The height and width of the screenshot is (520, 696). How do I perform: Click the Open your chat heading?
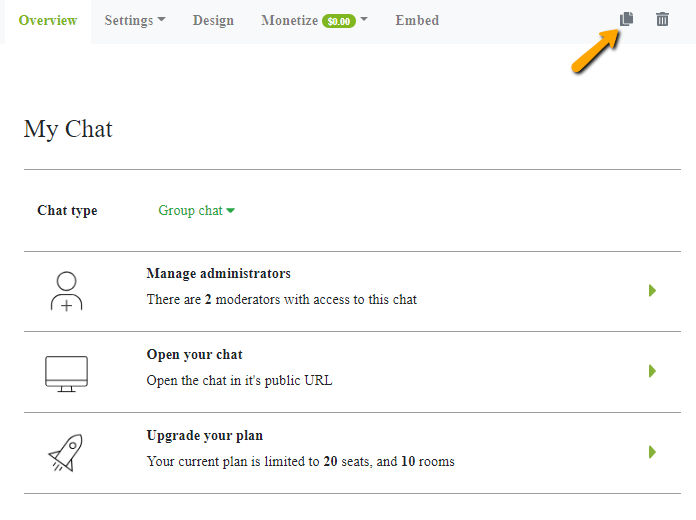pyautogui.click(x=195, y=355)
